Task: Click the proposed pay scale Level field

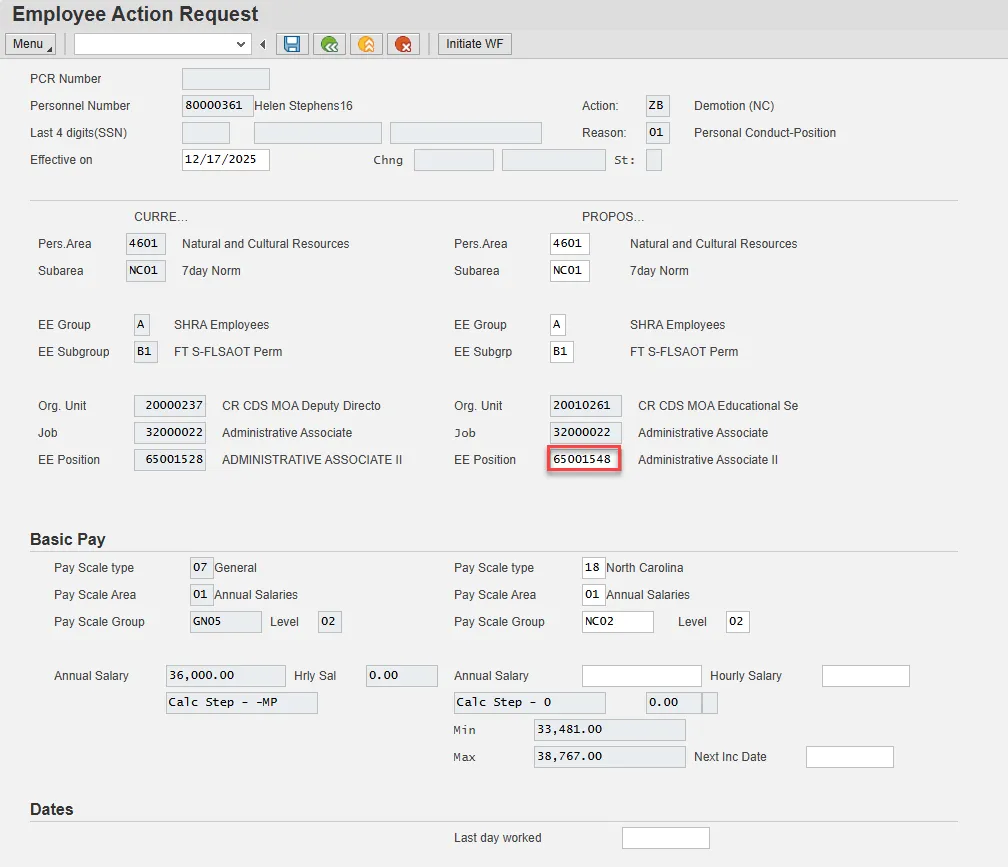Action: 737,622
